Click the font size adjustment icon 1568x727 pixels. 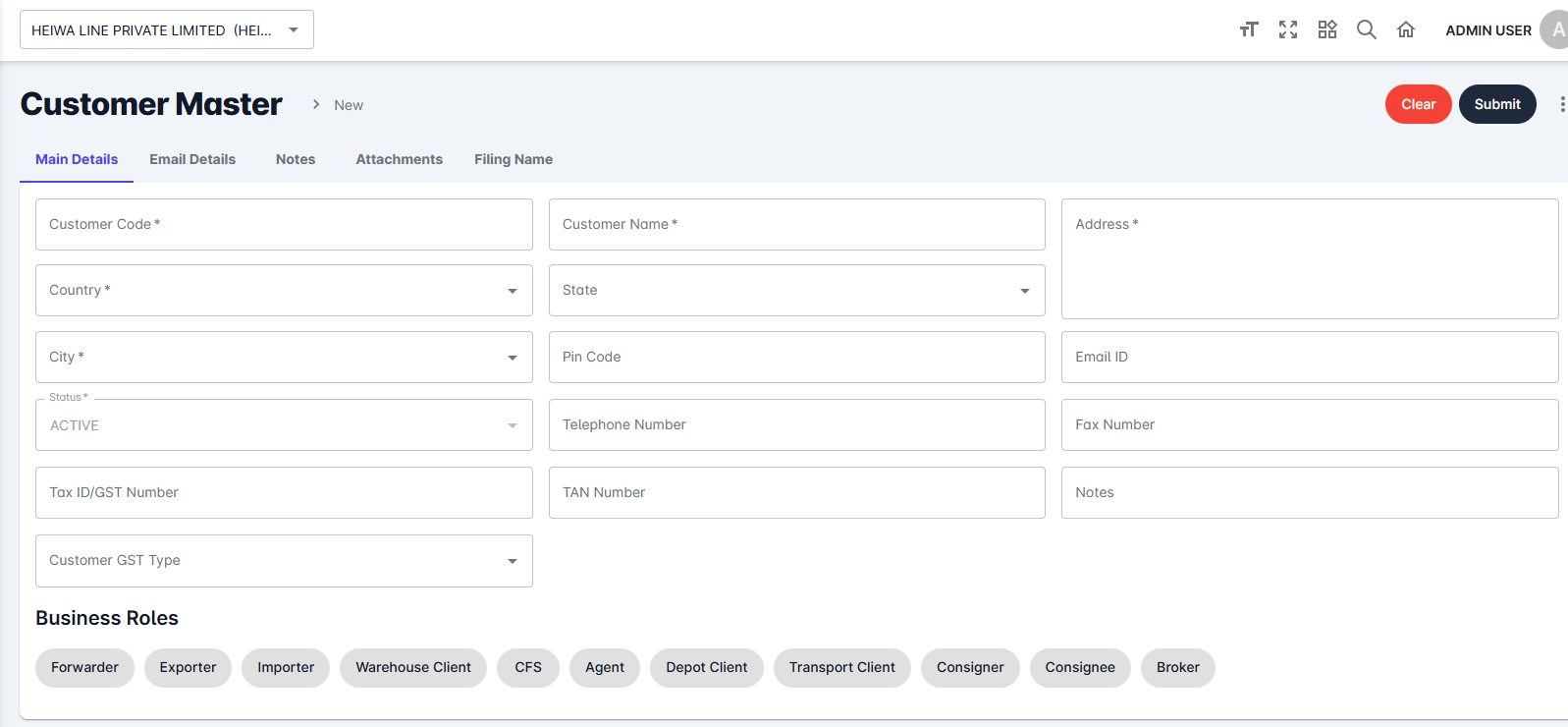1248,29
